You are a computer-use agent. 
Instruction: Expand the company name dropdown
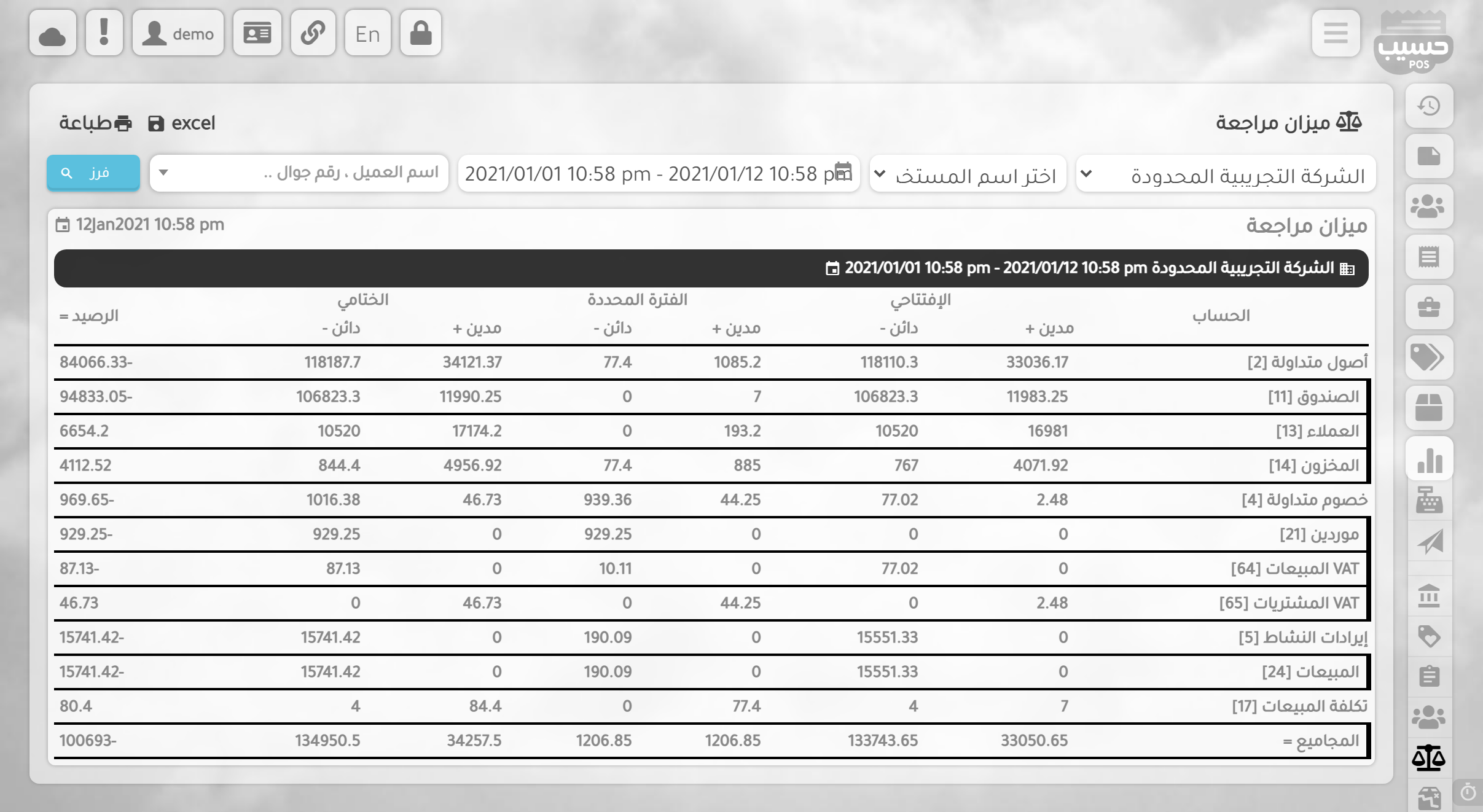(x=1225, y=174)
